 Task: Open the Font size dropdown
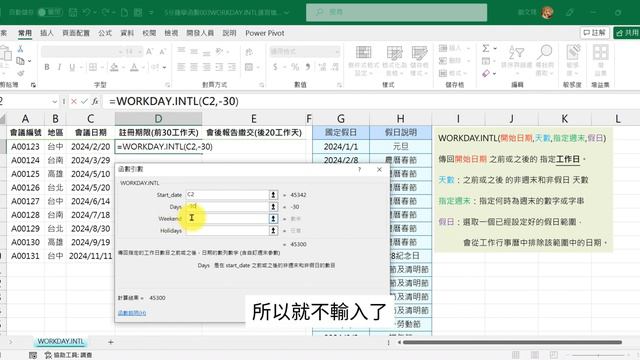click(x=140, y=51)
